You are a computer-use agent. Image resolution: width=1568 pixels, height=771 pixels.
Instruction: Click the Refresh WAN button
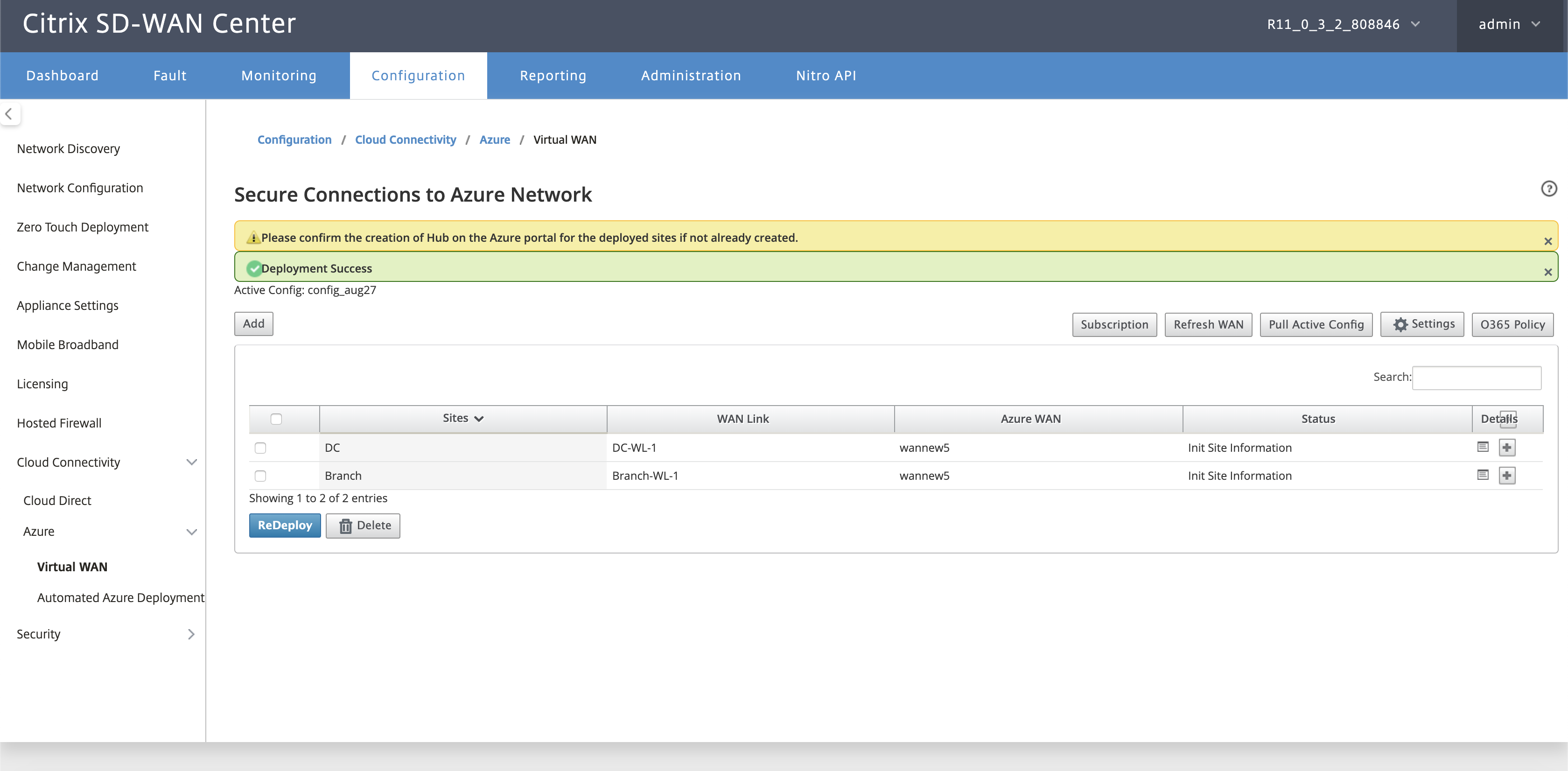[1208, 324]
